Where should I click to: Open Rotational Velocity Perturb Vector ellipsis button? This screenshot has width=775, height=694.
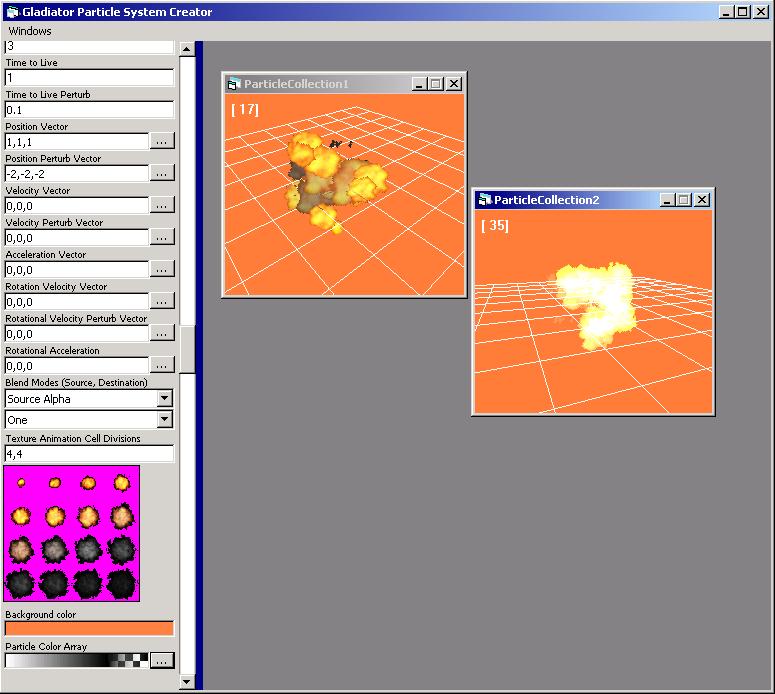[x=162, y=333]
